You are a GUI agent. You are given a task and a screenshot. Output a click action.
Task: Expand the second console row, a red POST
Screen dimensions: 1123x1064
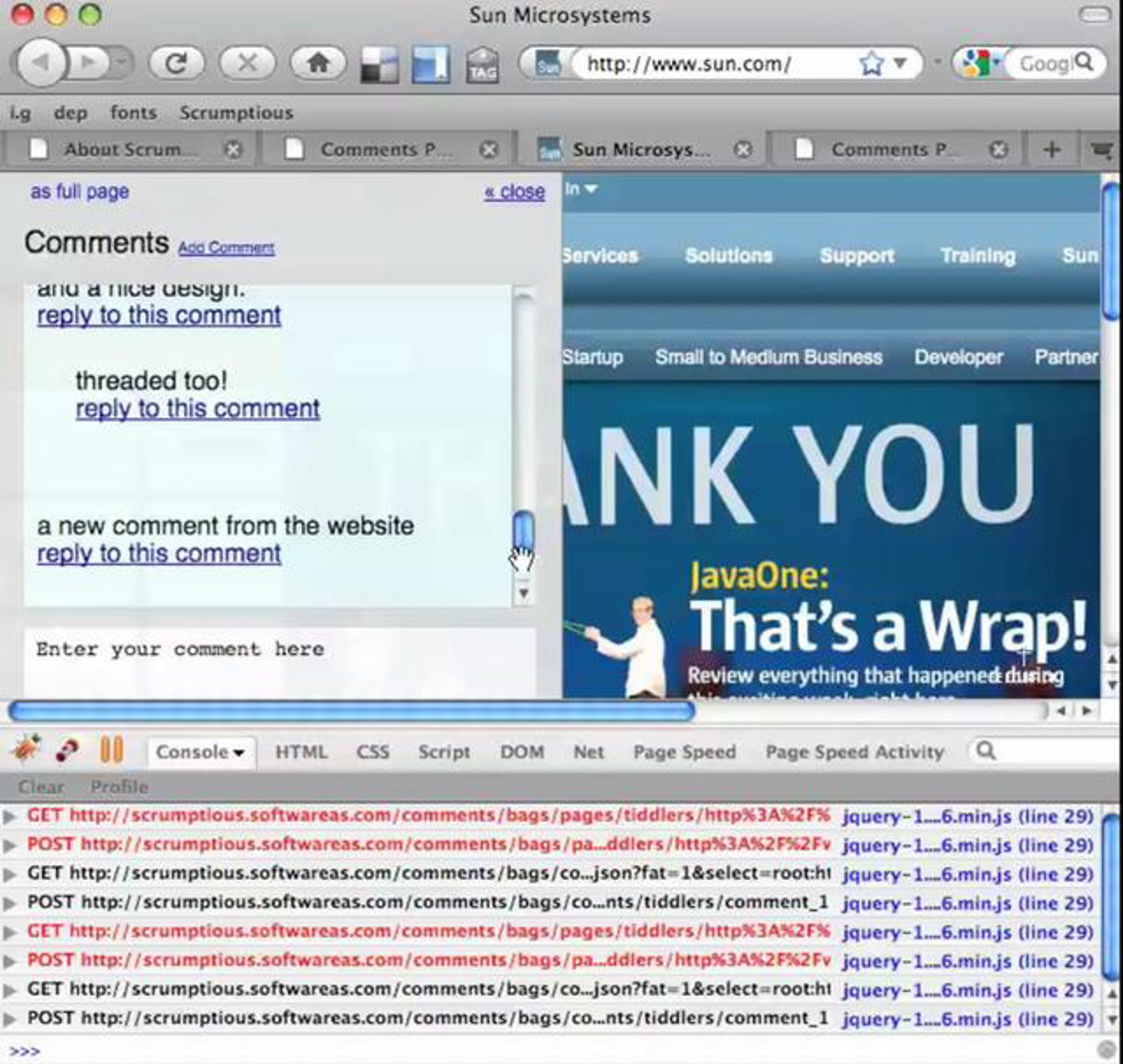pyautogui.click(x=9, y=846)
